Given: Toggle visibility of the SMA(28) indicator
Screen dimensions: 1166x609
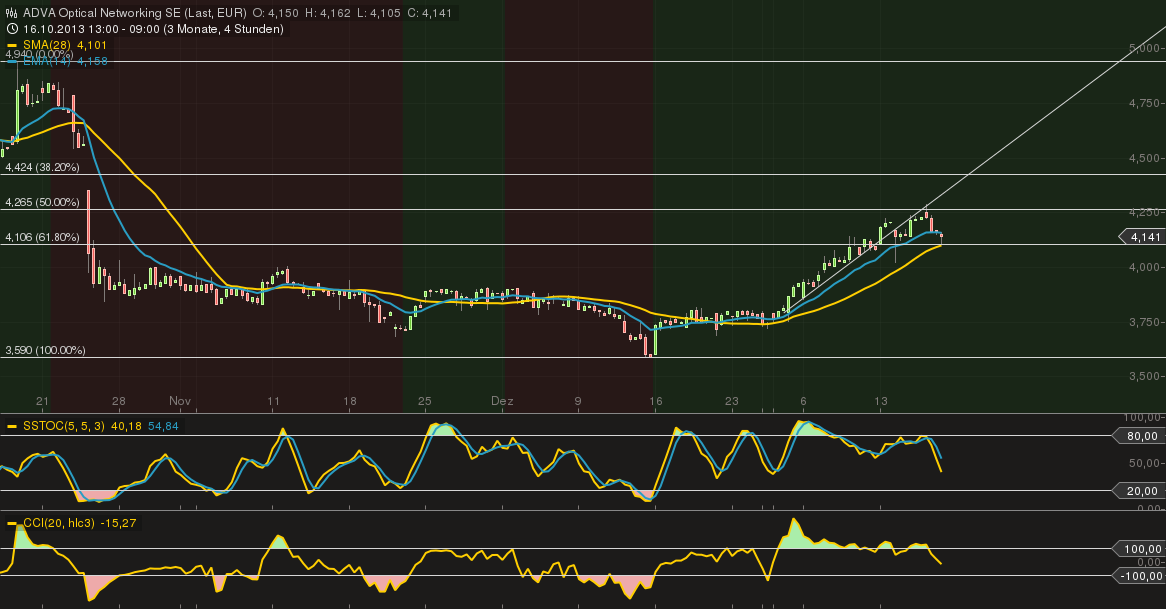Looking at the screenshot, I should [48, 46].
